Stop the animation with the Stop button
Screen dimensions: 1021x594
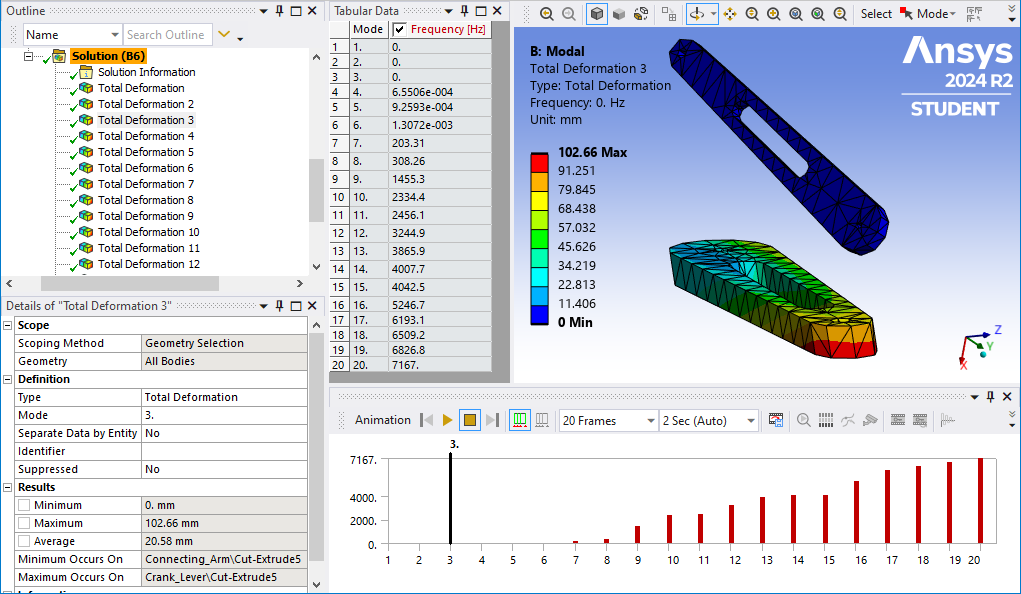pos(470,420)
